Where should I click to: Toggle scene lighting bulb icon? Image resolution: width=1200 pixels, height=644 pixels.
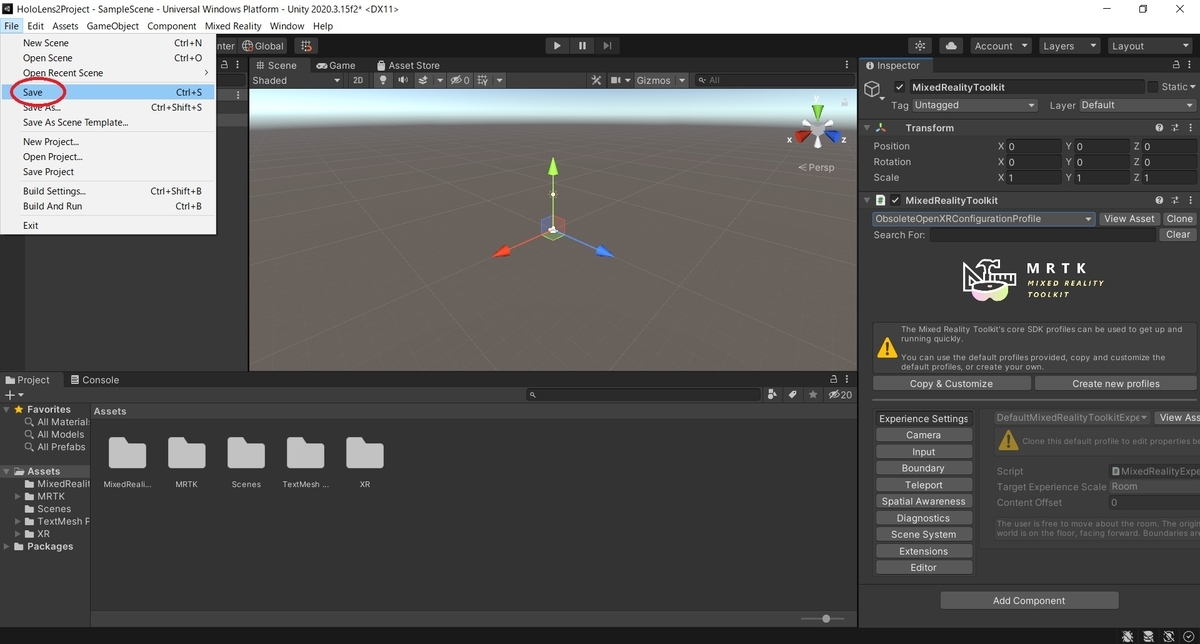tap(382, 80)
